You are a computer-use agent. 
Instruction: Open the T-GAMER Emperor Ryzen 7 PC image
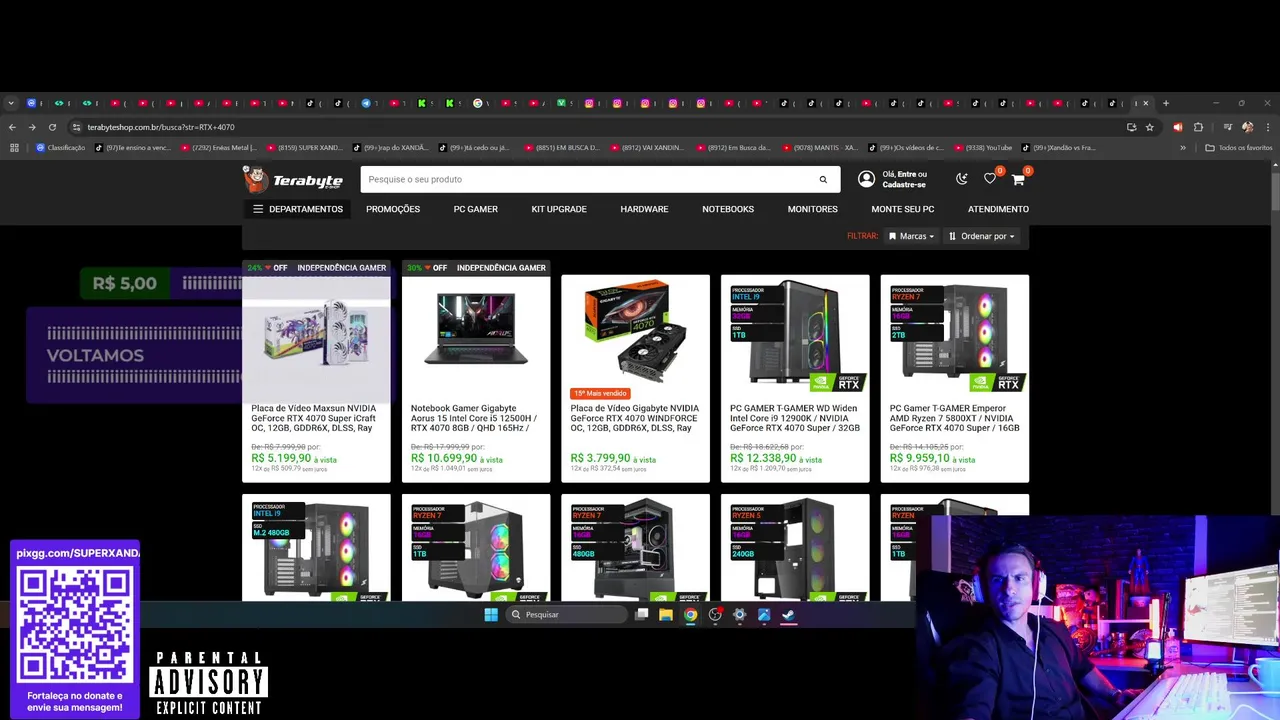[955, 335]
